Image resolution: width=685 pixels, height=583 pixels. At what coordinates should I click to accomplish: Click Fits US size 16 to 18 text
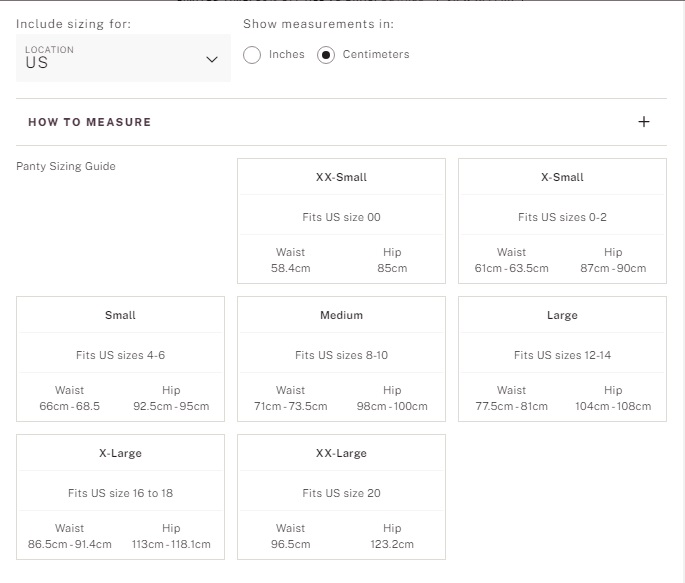pyautogui.click(x=120, y=493)
